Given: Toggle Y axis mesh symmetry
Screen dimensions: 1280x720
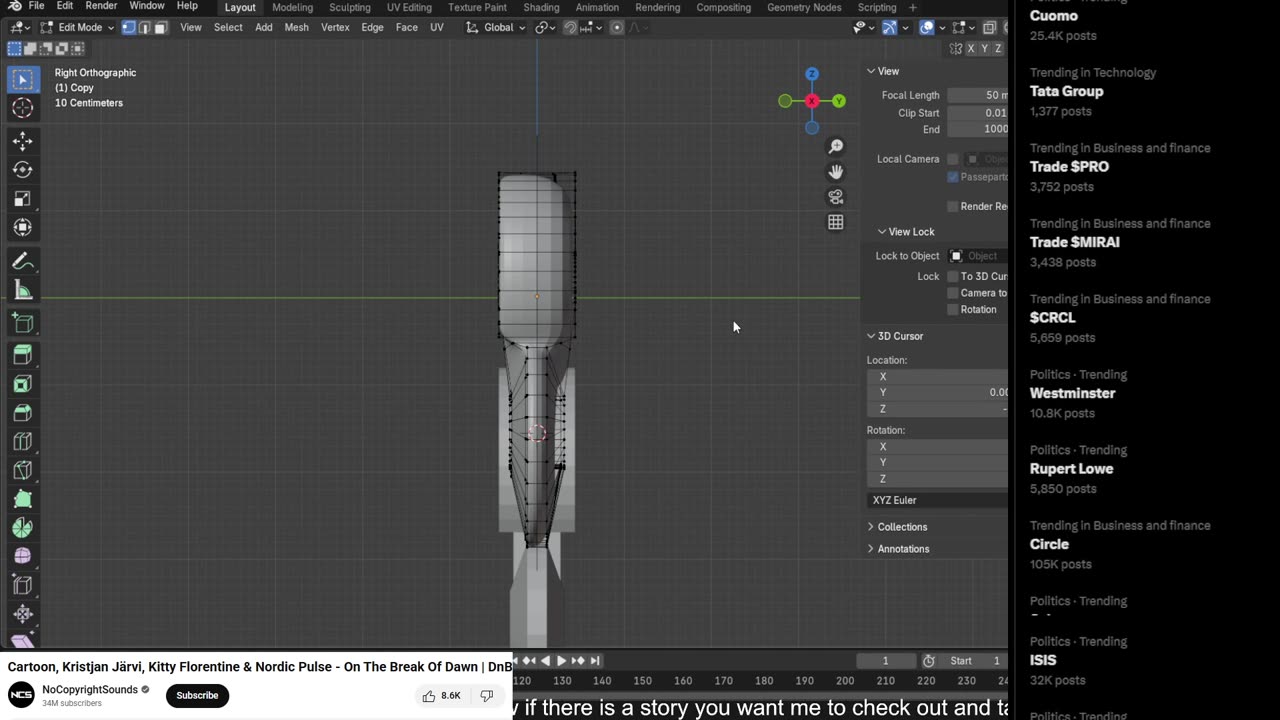Looking at the screenshot, I should (984, 48).
